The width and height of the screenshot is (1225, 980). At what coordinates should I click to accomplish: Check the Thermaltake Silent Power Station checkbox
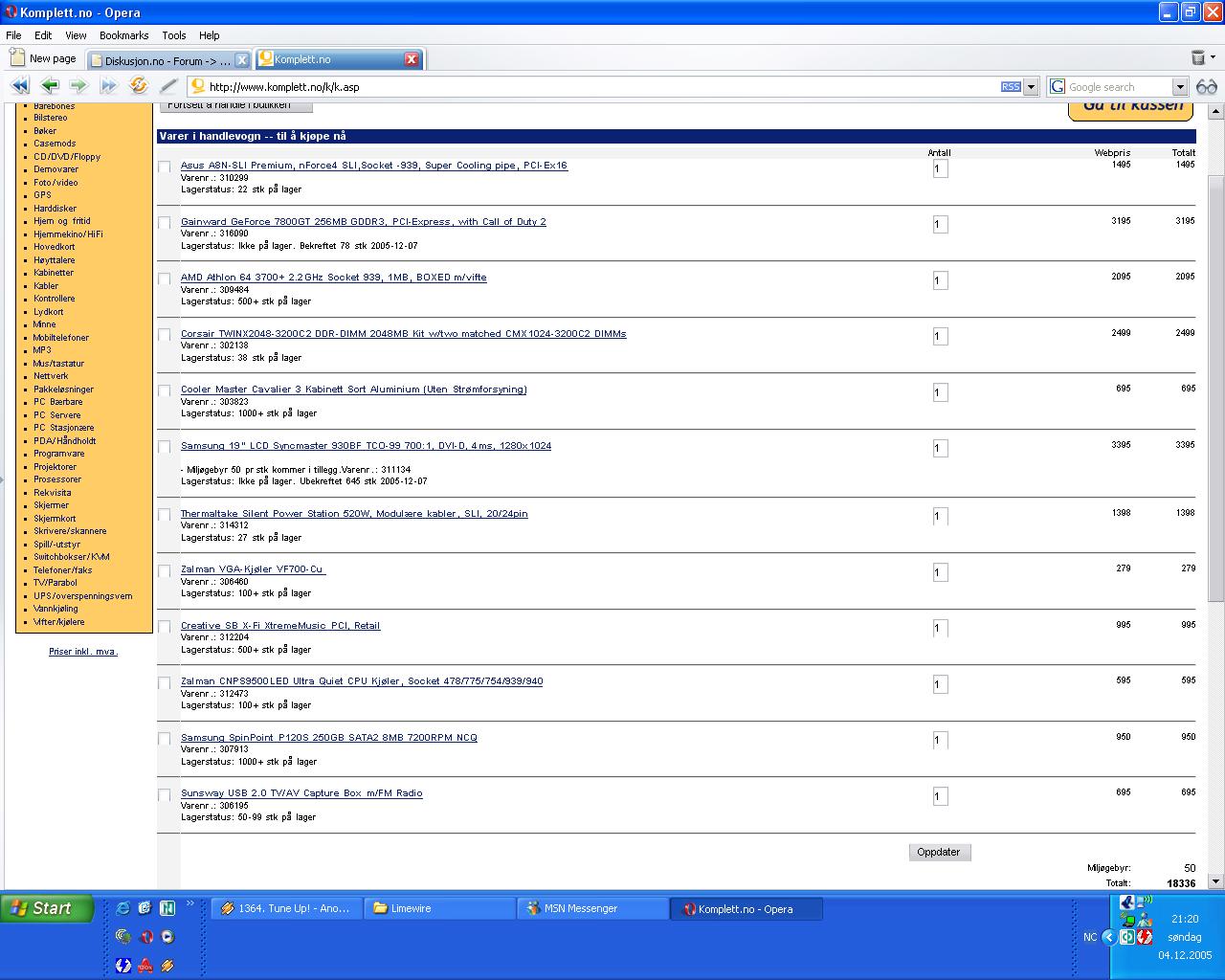tap(165, 515)
